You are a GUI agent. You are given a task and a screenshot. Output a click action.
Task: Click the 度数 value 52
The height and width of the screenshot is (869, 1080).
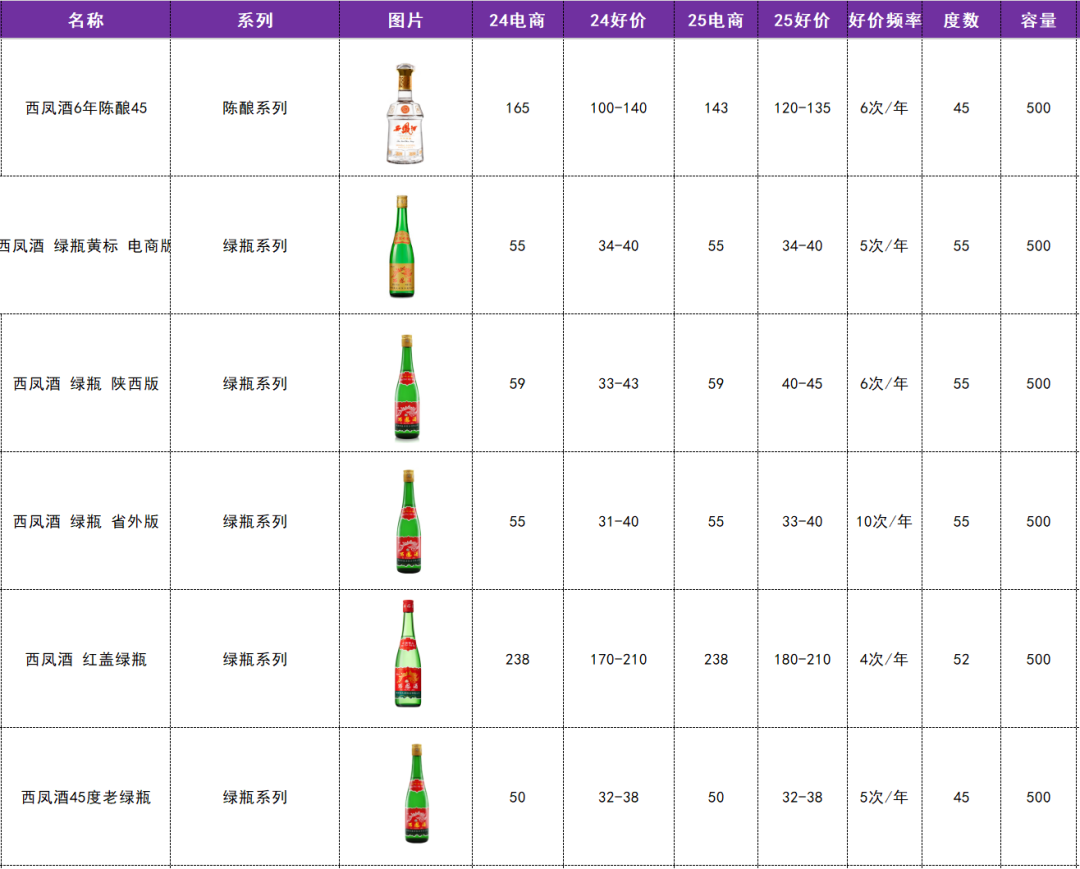[x=961, y=659]
